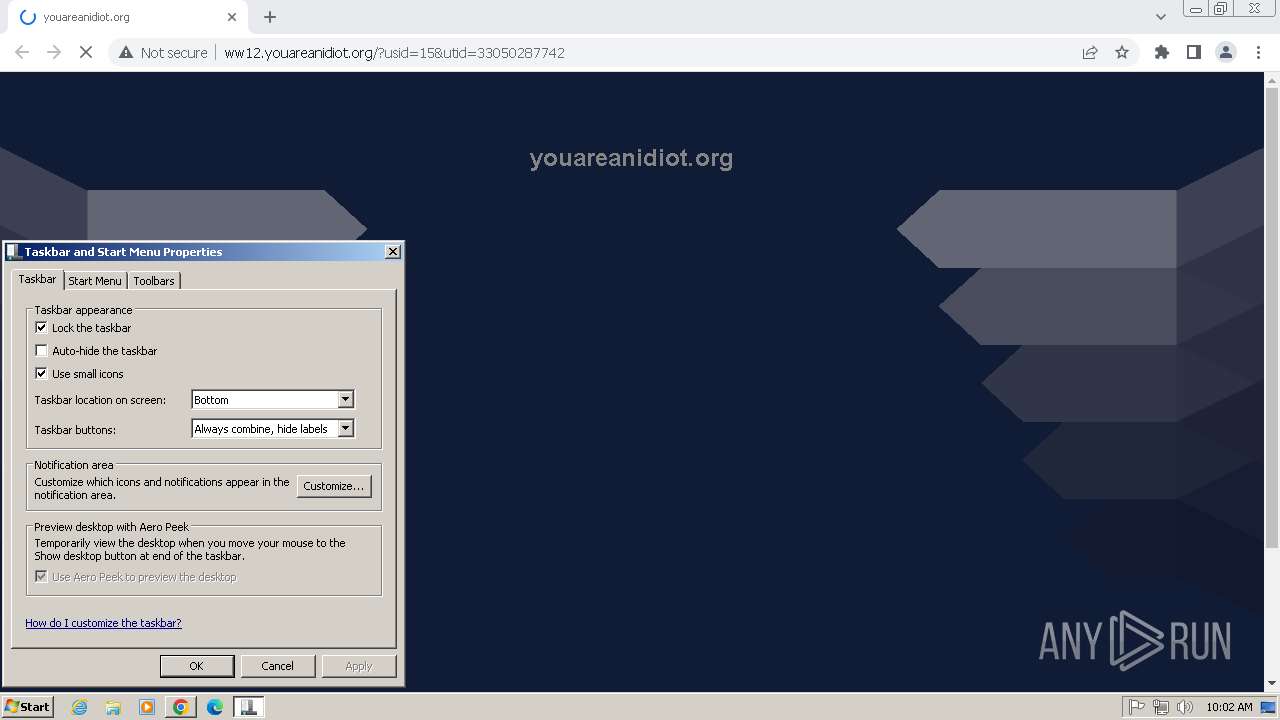Select Taskbar Properties taskbar button
Screen dimensions: 1280x720
click(x=248, y=707)
